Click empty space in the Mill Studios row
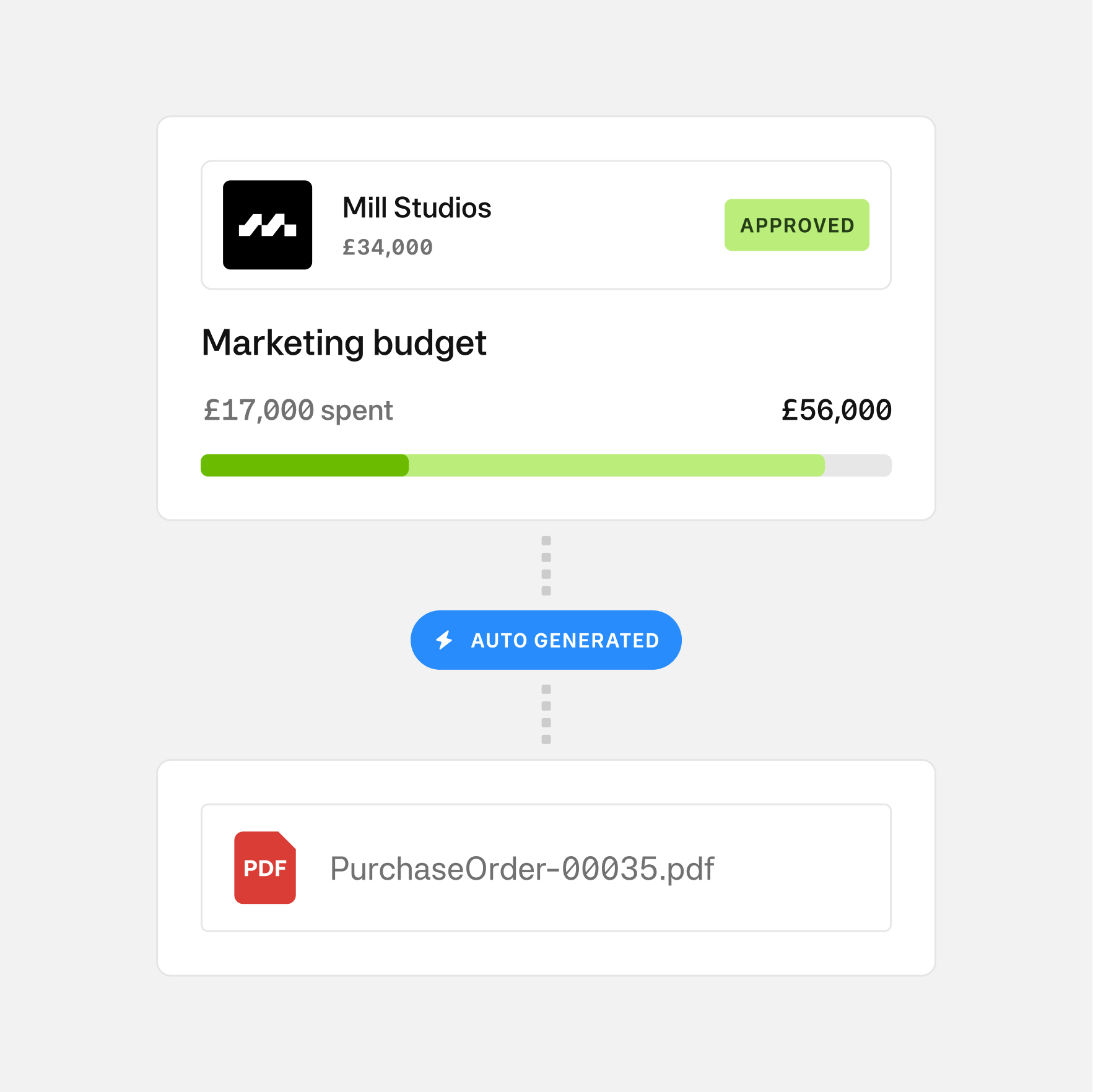The image size is (1093, 1092). 607,225
